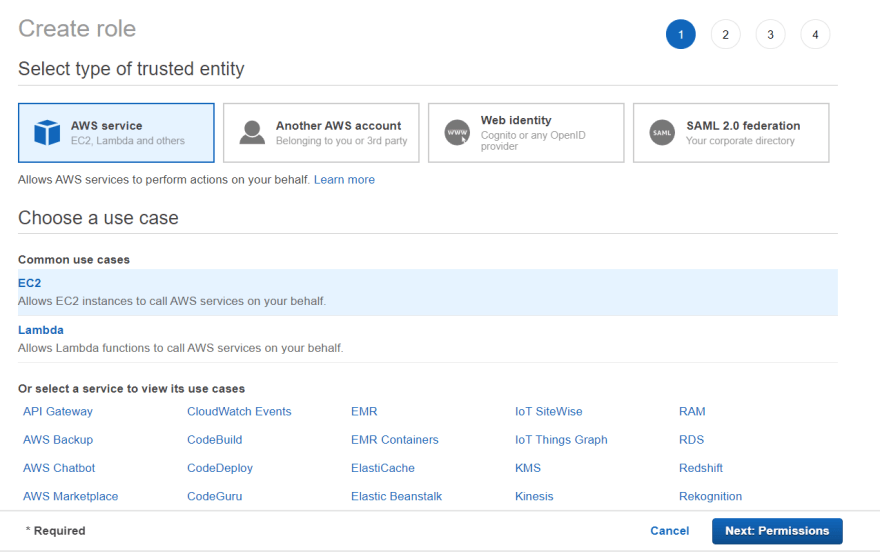Choose AWS Backup service
Viewport: 880px width, 552px height.
[58, 440]
